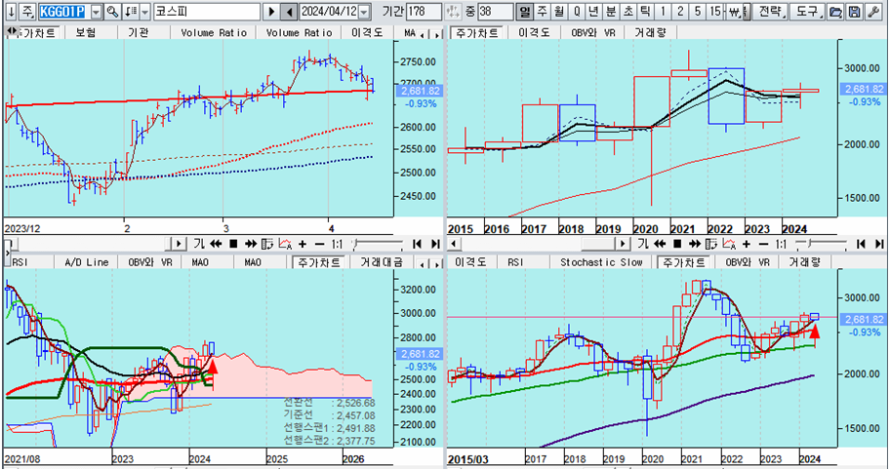
Task: Select the 틱 (tick) period toggle
Action: point(645,11)
